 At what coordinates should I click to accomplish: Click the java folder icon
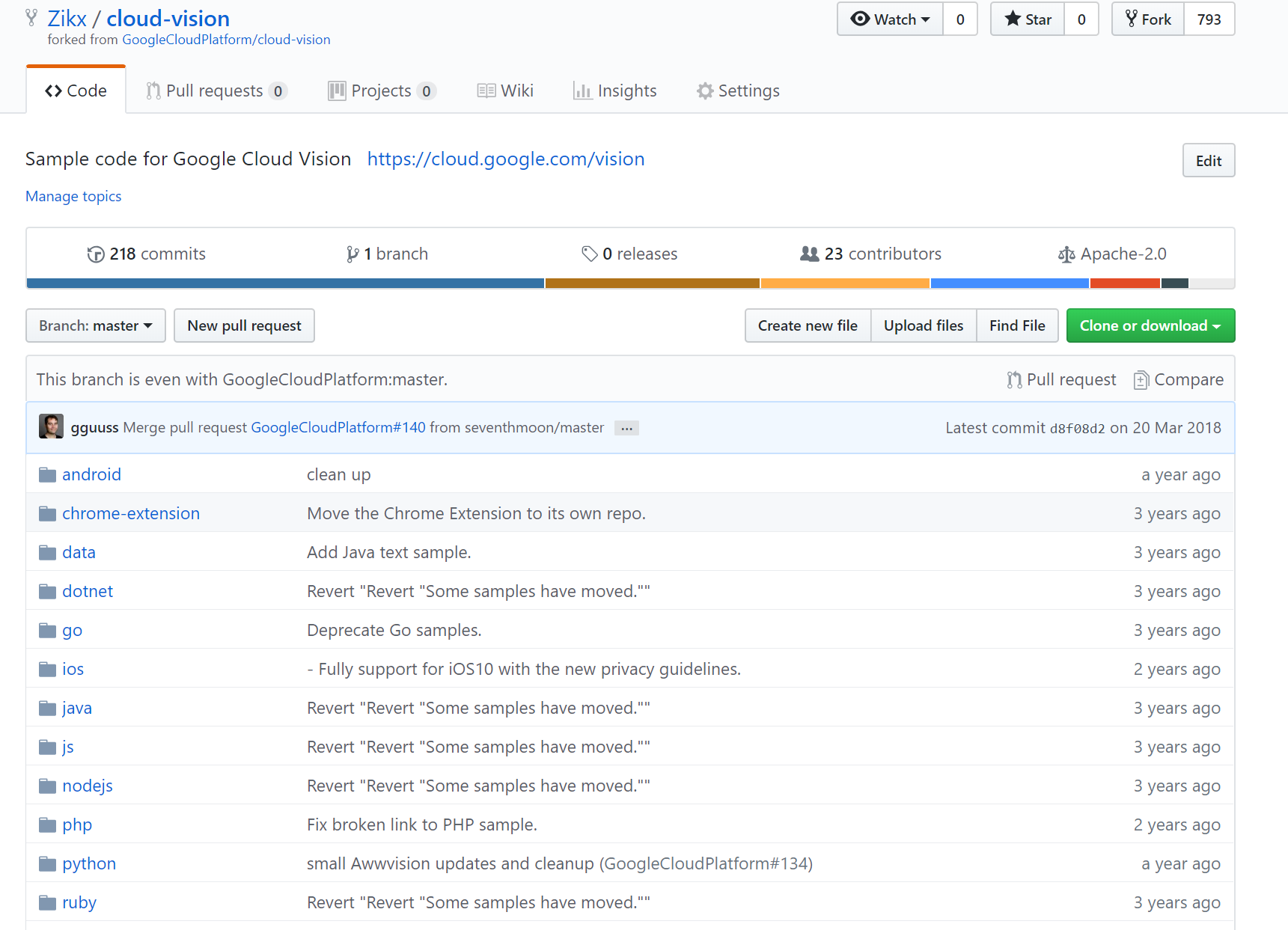[x=48, y=708]
